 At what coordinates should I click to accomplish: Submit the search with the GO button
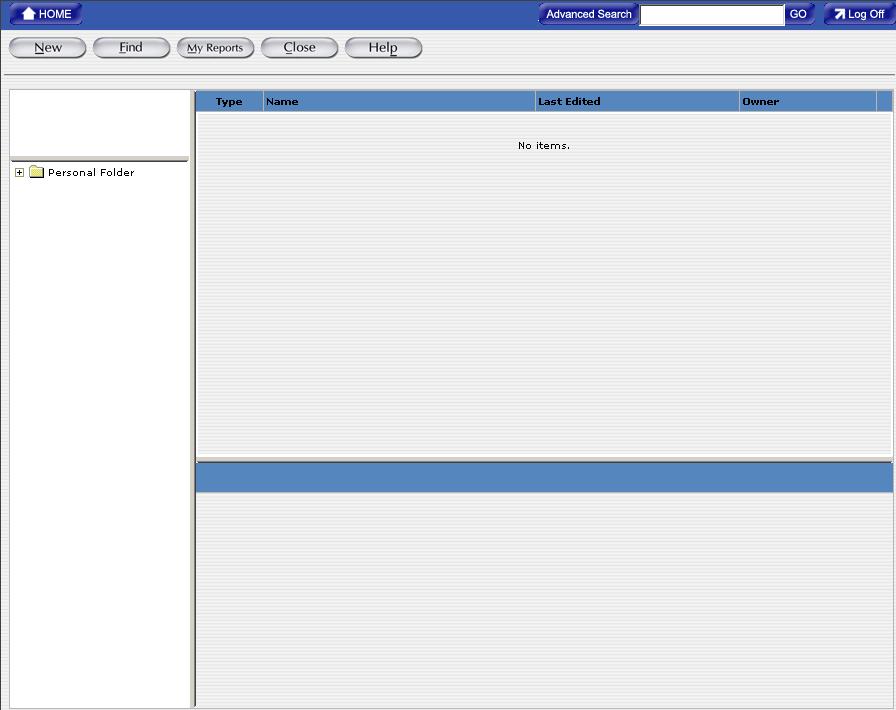(x=799, y=14)
